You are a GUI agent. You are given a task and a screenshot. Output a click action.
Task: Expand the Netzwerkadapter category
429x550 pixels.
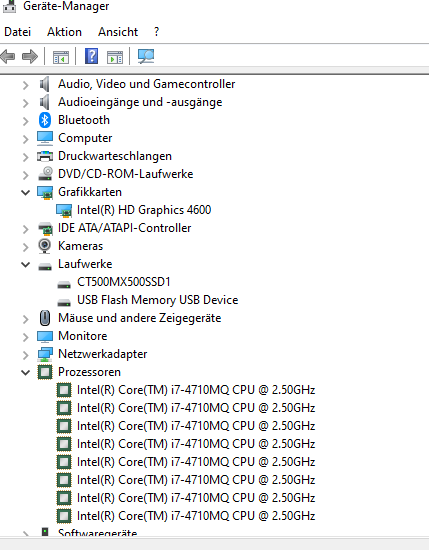click(26, 354)
